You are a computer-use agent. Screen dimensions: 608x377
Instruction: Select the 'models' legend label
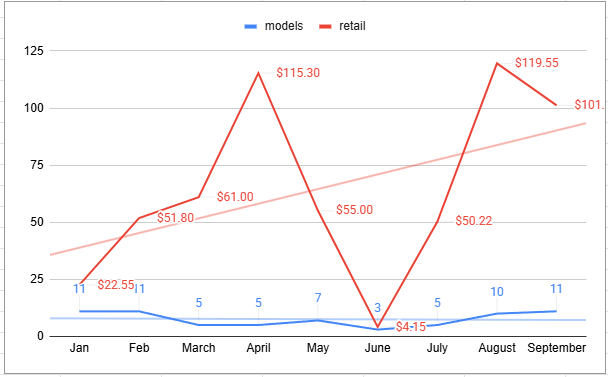[284, 26]
